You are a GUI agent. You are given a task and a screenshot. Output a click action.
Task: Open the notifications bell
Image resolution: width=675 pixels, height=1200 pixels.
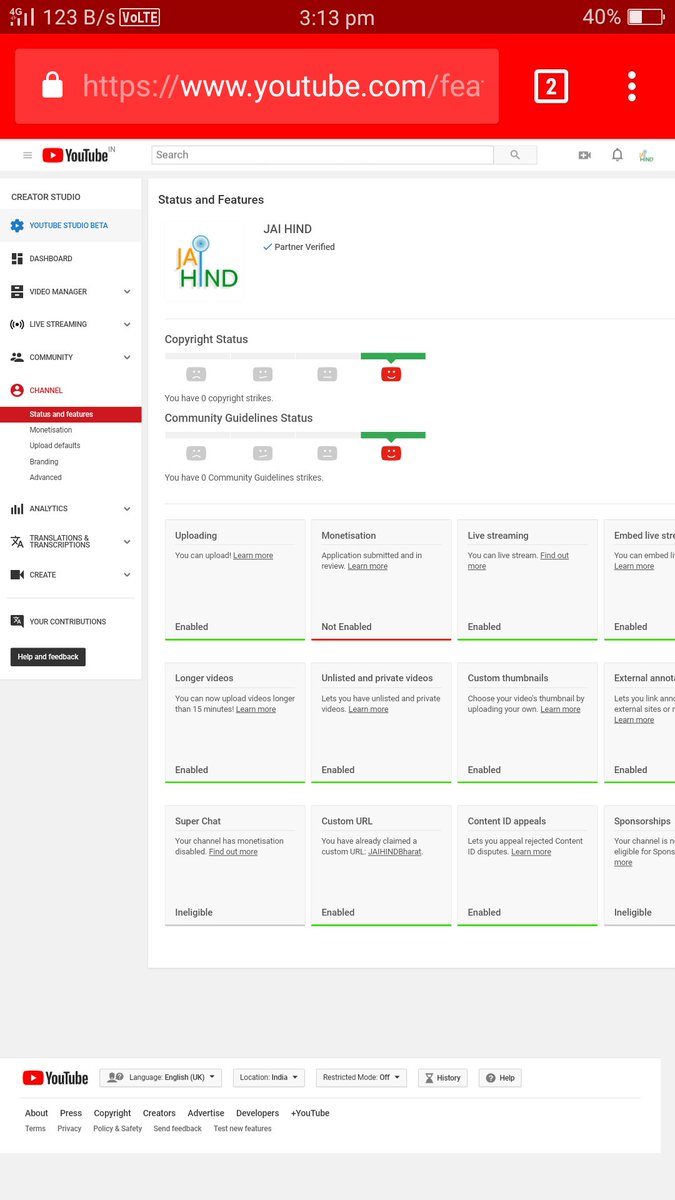[x=617, y=155]
